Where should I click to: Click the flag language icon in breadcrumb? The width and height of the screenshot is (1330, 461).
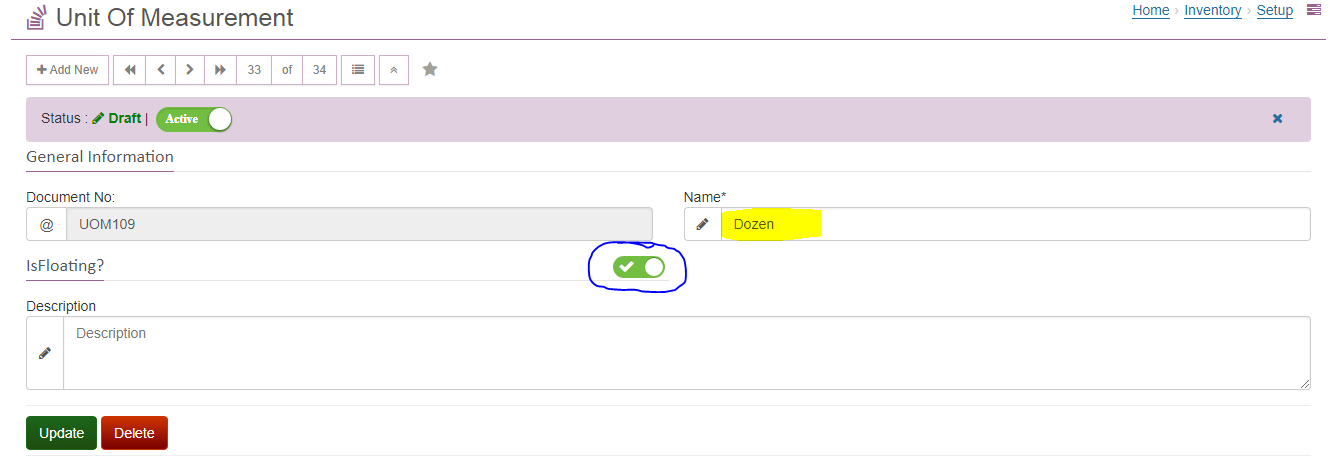[x=1313, y=10]
